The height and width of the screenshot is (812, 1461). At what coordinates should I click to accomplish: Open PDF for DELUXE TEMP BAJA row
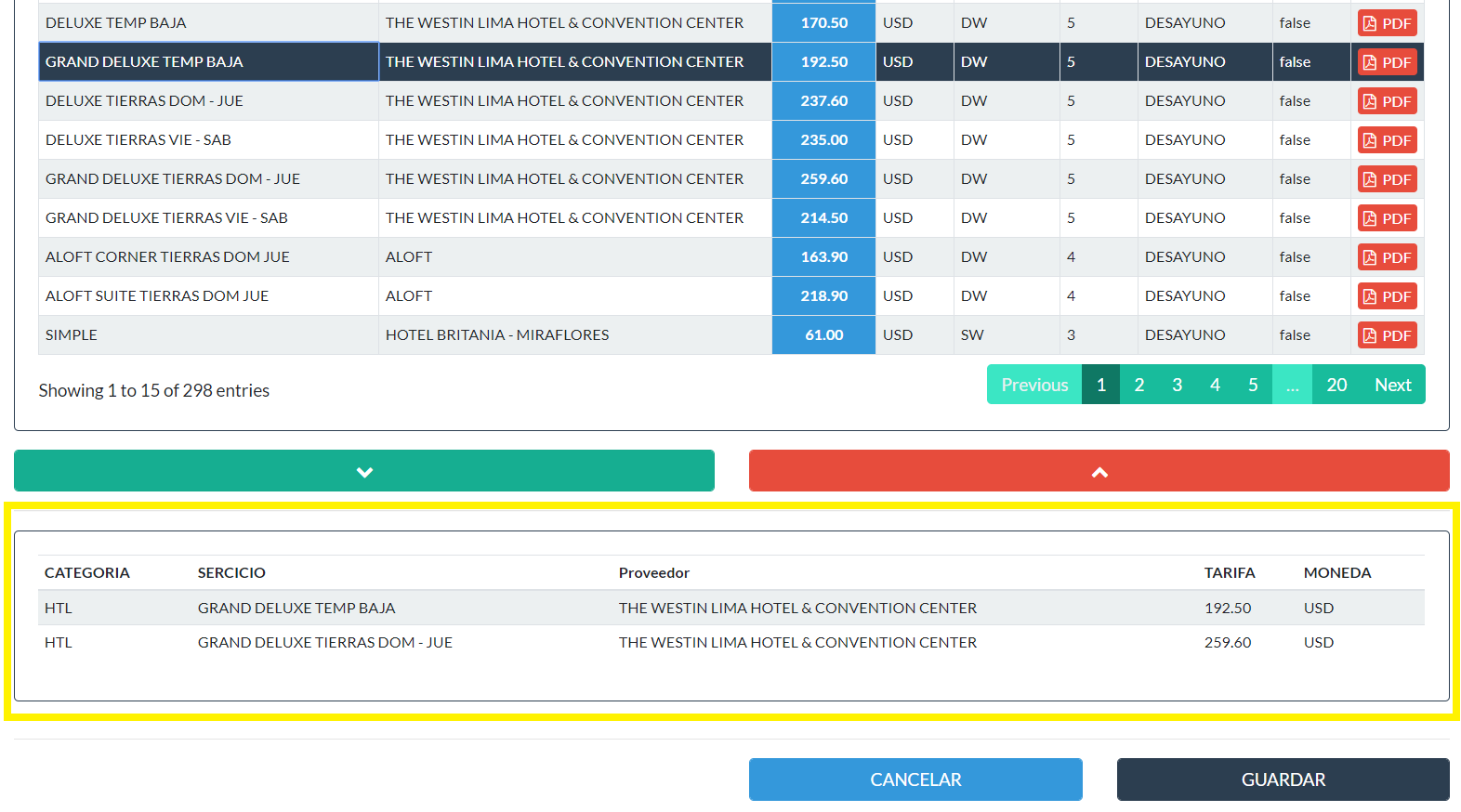(1387, 23)
